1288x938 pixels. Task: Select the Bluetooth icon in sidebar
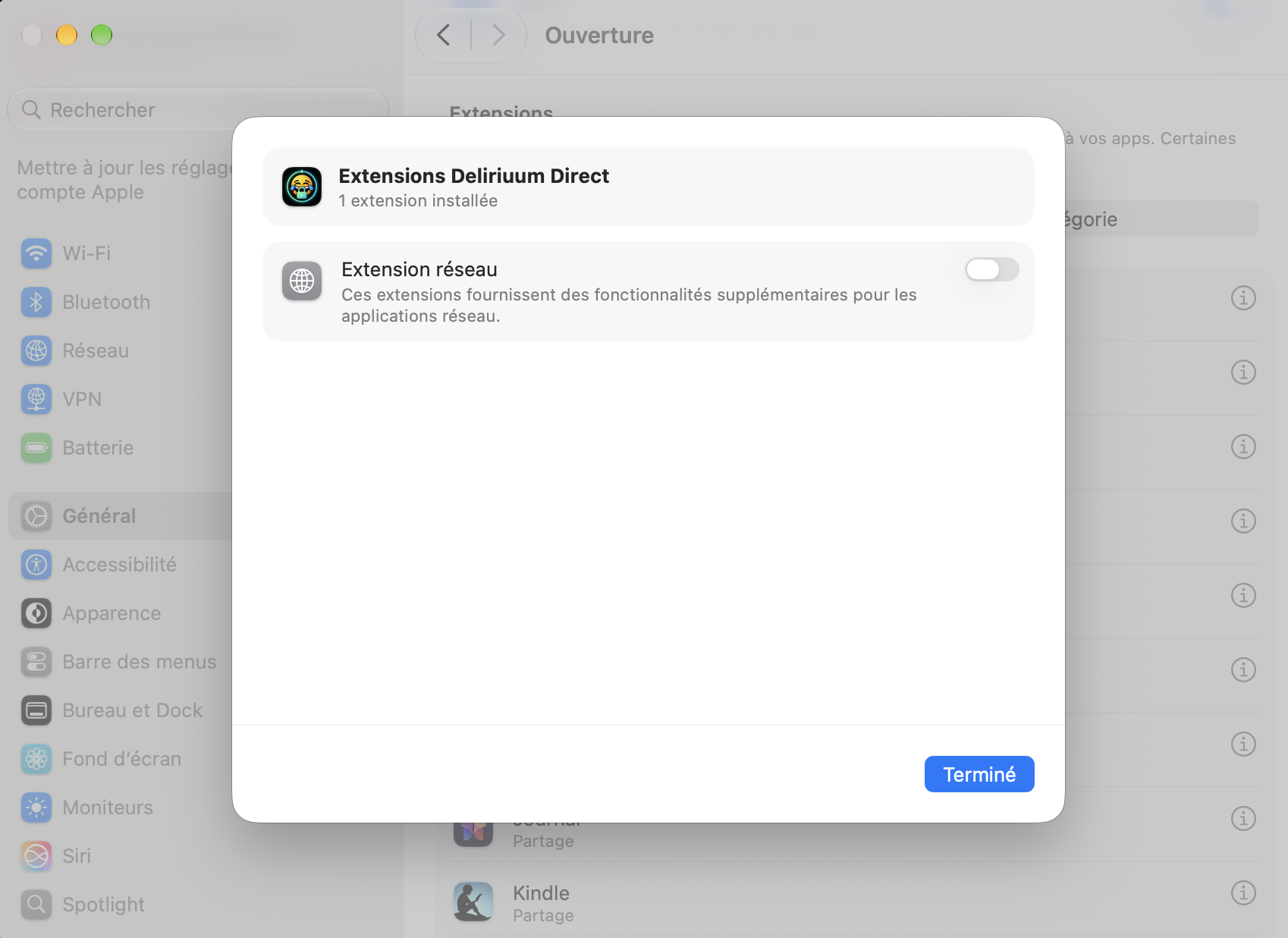click(36, 302)
